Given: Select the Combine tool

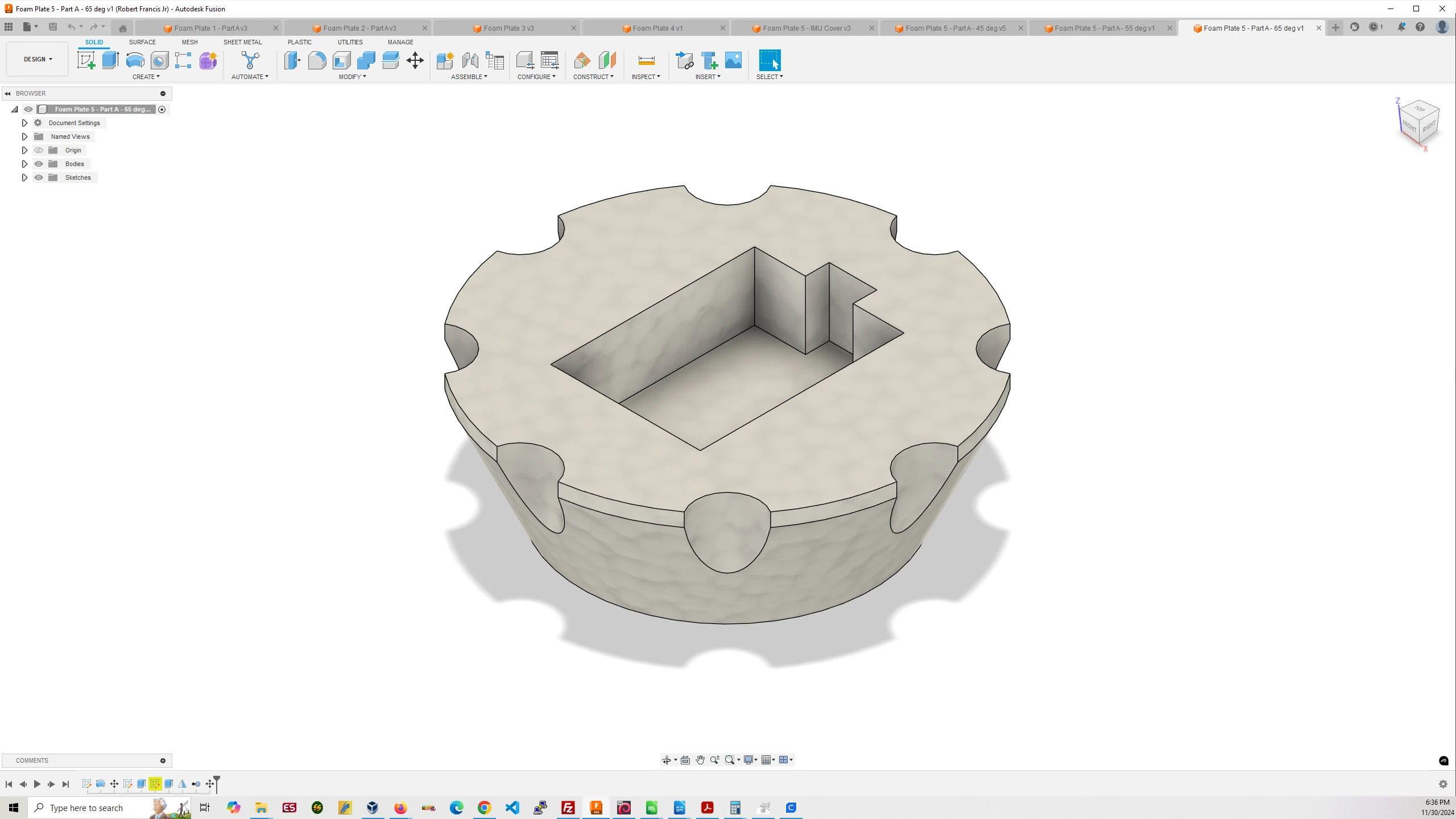Looking at the screenshot, I should [366, 60].
